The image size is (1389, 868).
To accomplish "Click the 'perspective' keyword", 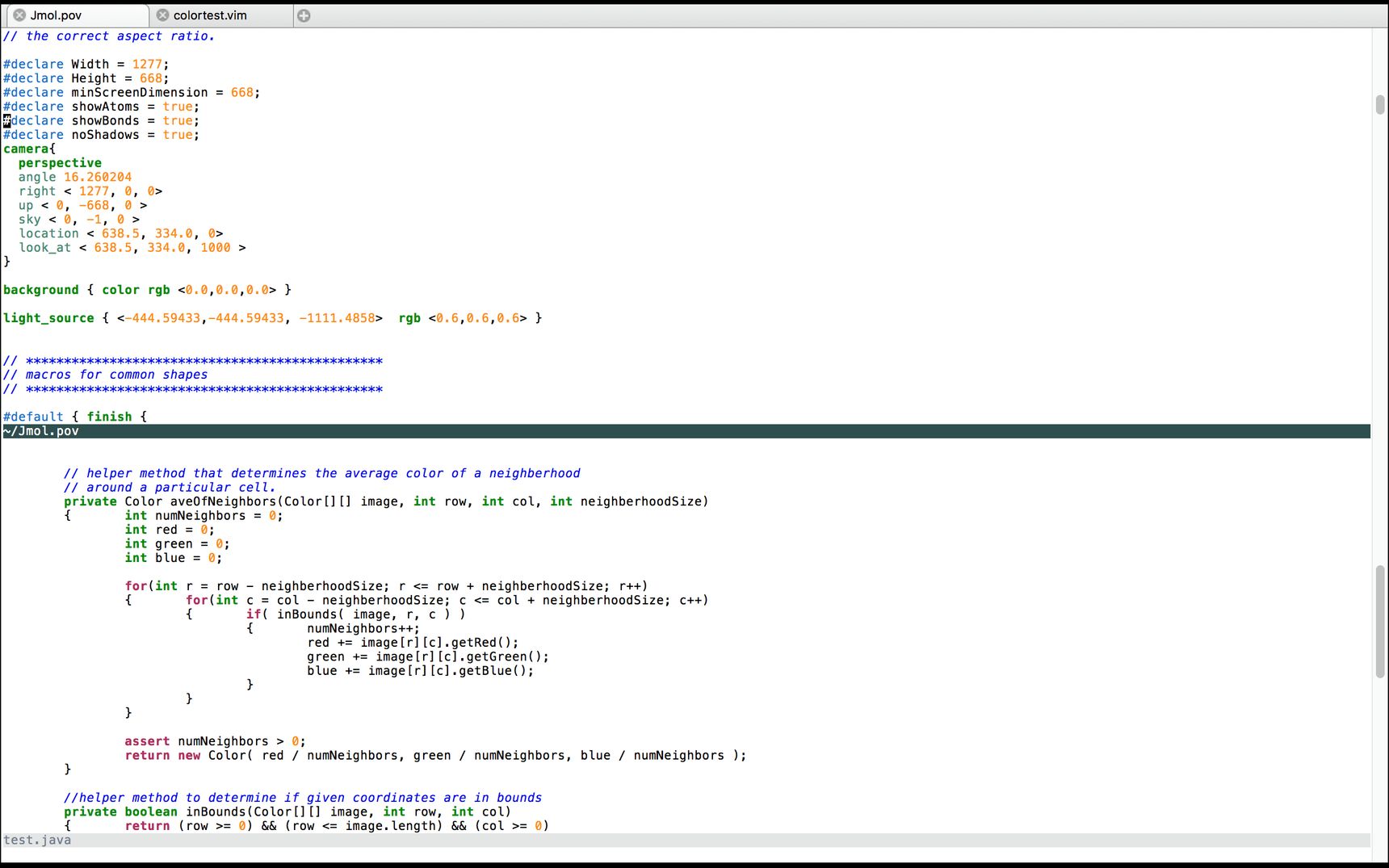I will point(60,163).
